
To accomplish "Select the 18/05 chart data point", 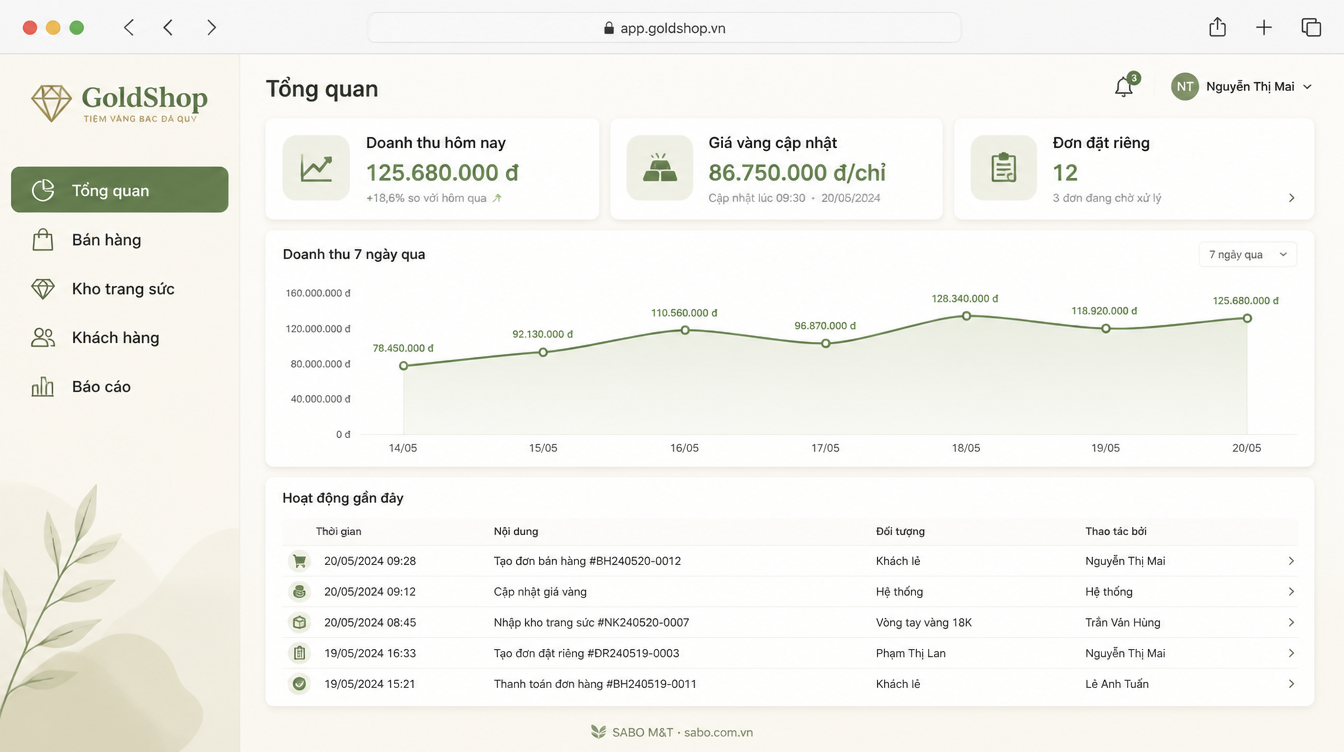I will point(966,316).
